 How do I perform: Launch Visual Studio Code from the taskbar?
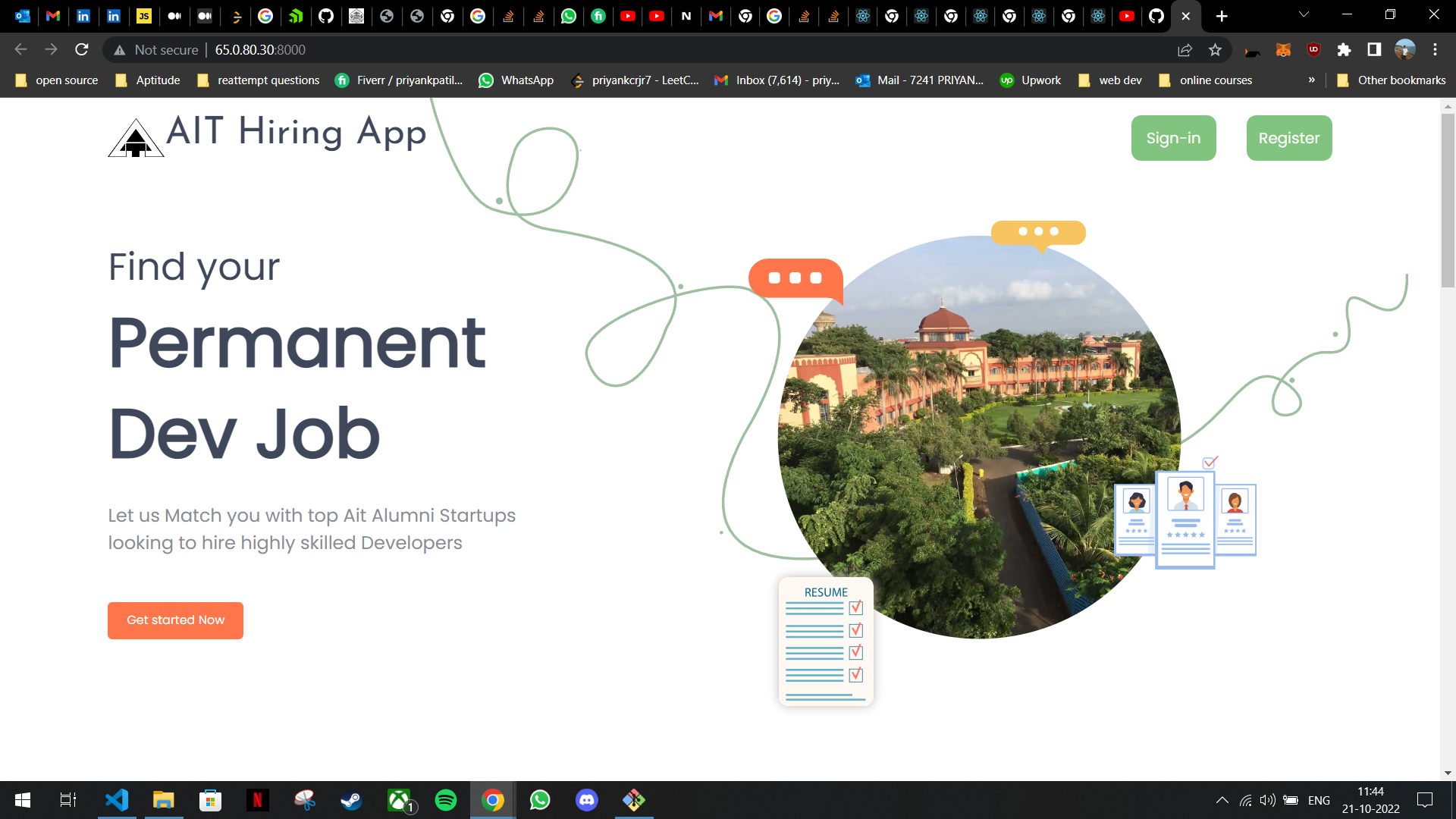tap(116, 800)
